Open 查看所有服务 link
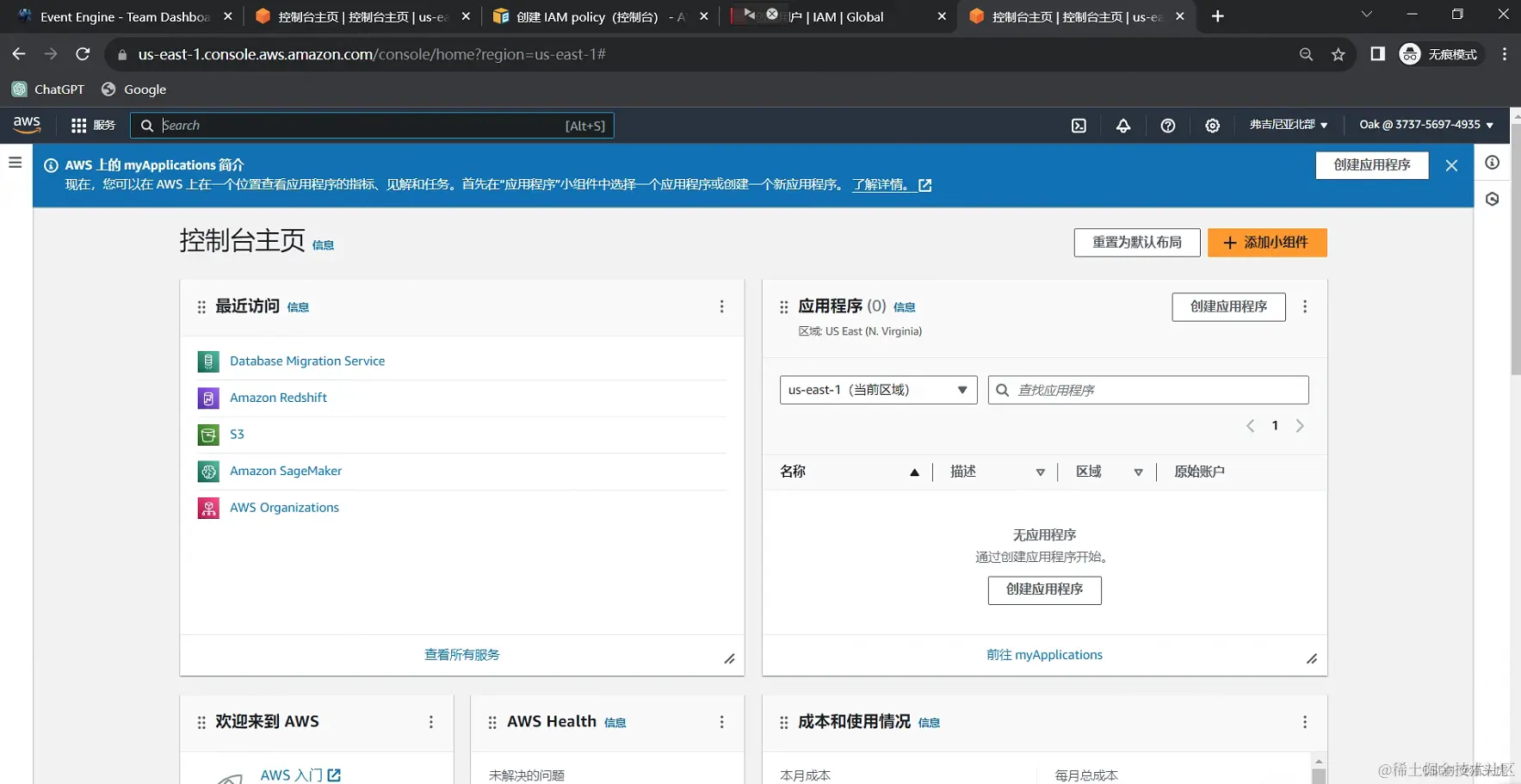The image size is (1521, 784). click(x=462, y=655)
